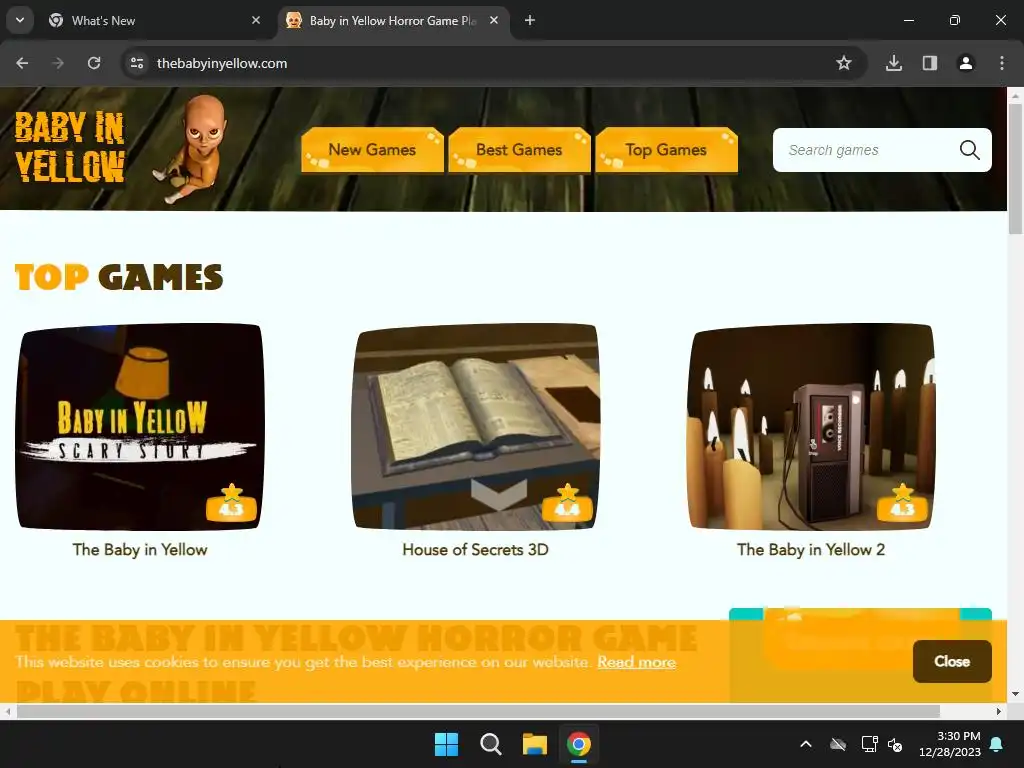Click the vertical page scrollbar thumb

(x=1016, y=168)
